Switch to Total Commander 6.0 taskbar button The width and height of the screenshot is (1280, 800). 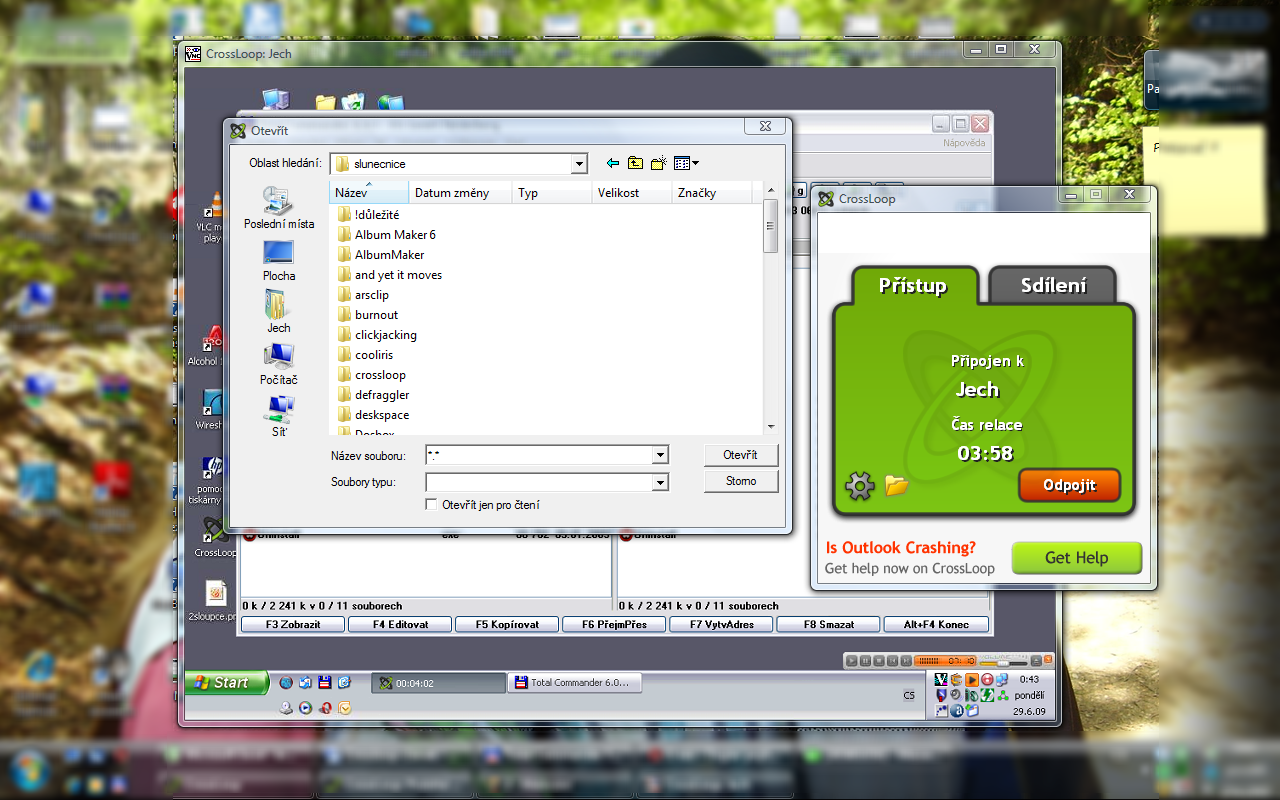tap(573, 683)
